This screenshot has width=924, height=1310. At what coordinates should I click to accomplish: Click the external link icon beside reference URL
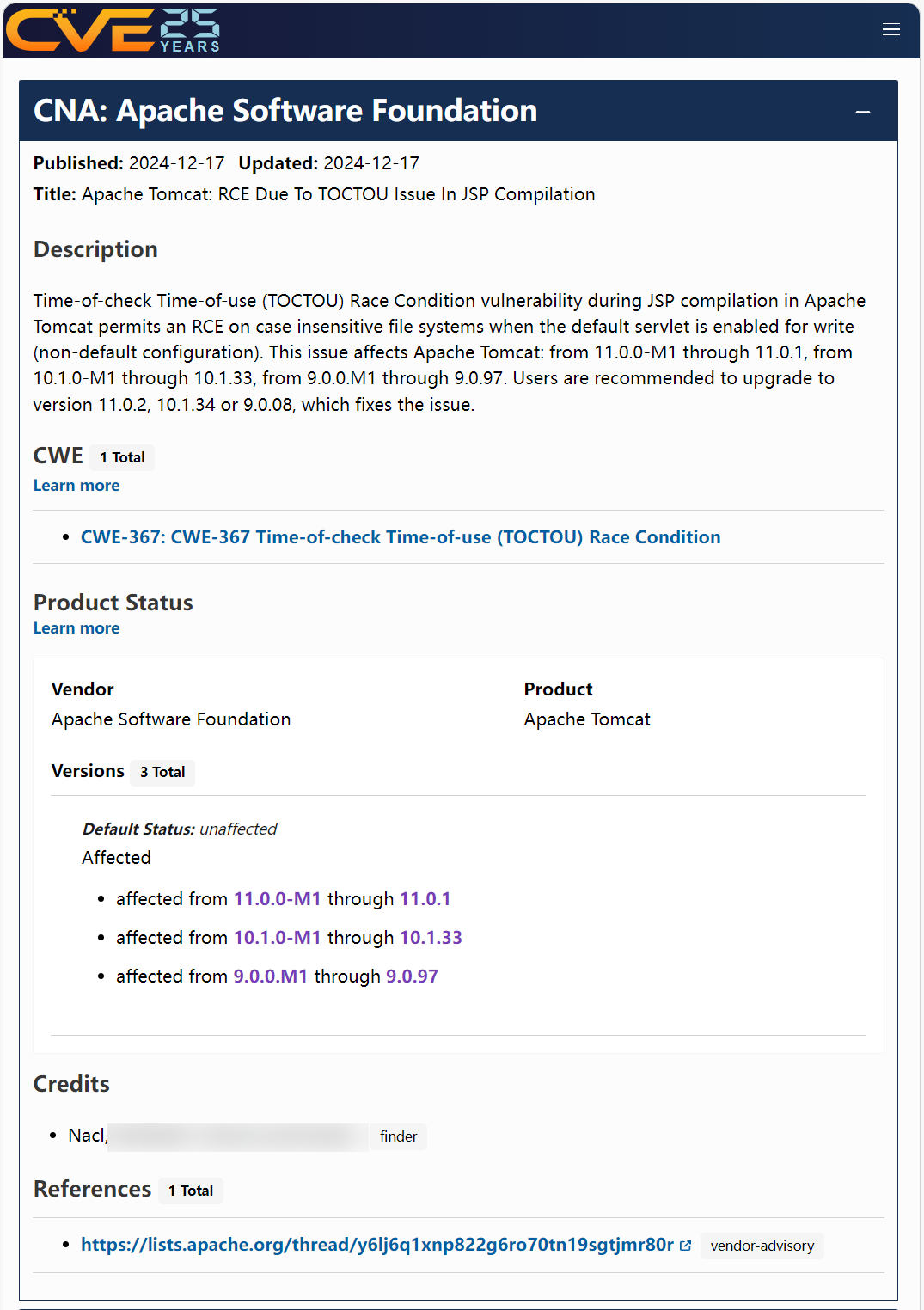tap(685, 1246)
